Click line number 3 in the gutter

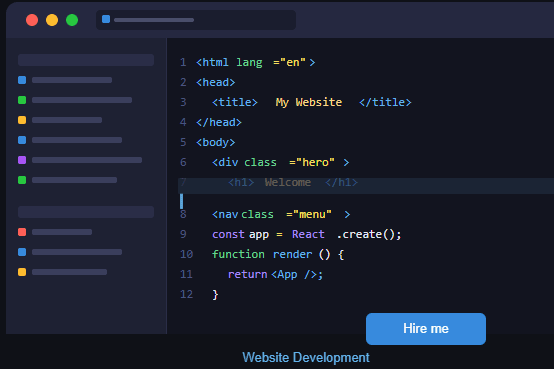(x=183, y=102)
